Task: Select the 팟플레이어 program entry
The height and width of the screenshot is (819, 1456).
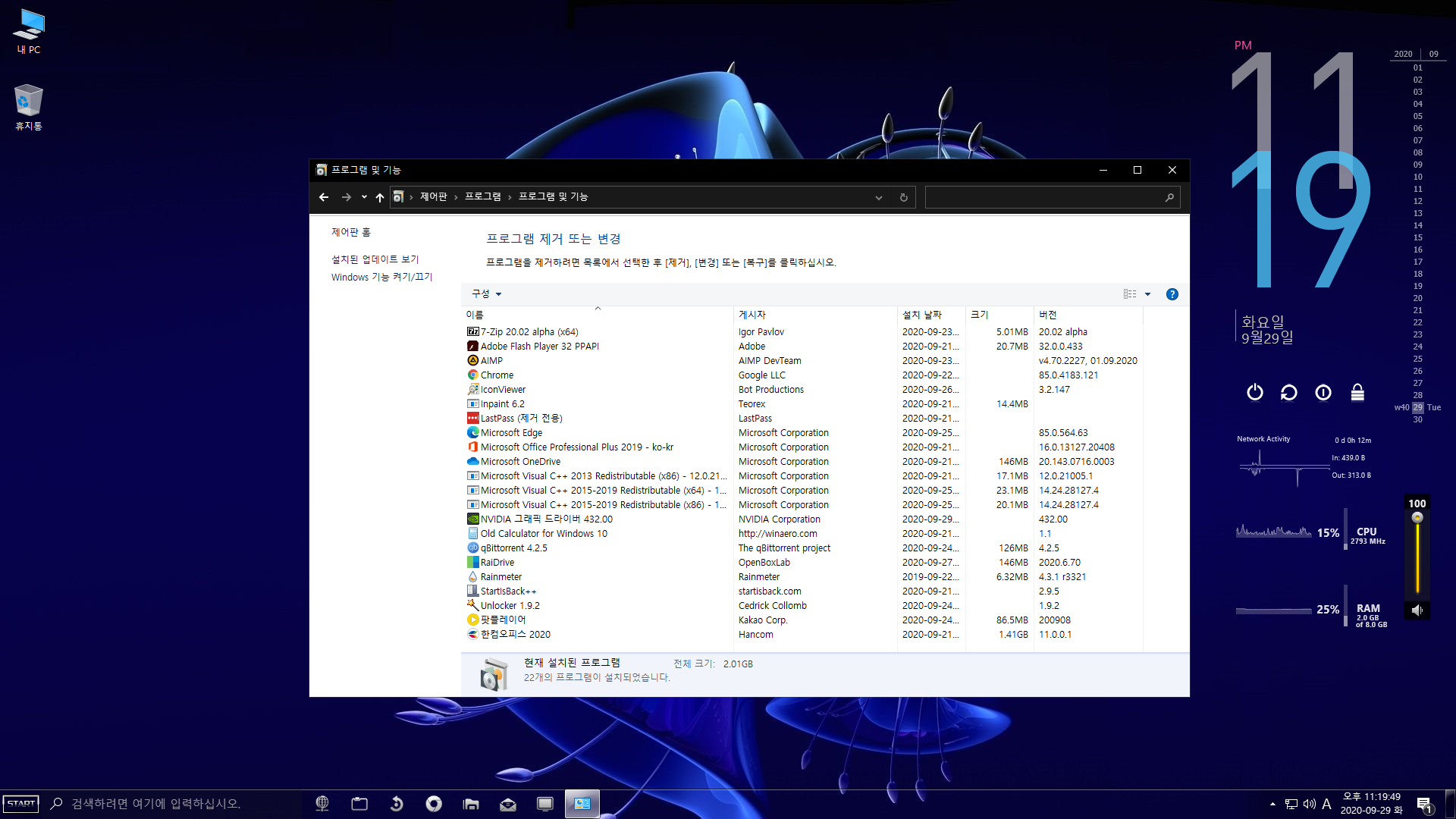Action: coord(804,620)
